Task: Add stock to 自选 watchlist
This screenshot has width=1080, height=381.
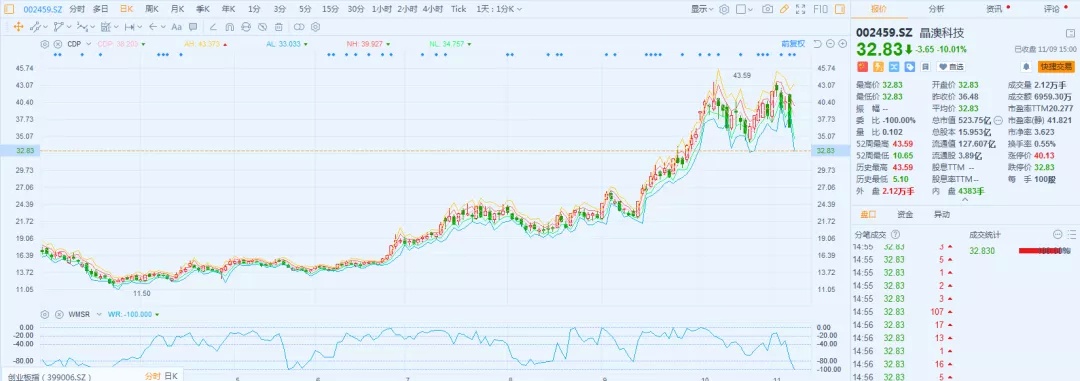Action: pos(951,67)
